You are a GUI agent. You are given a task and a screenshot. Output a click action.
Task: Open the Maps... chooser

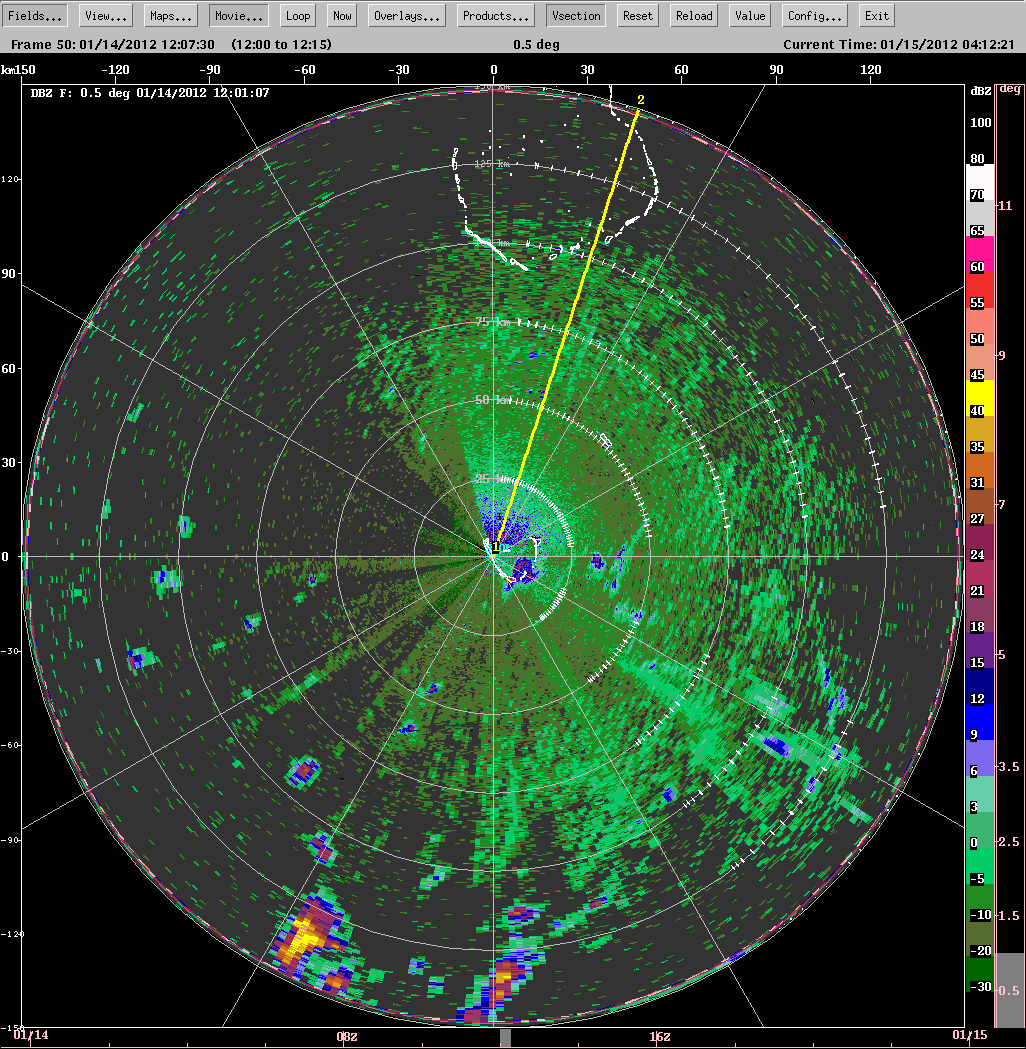pos(170,15)
